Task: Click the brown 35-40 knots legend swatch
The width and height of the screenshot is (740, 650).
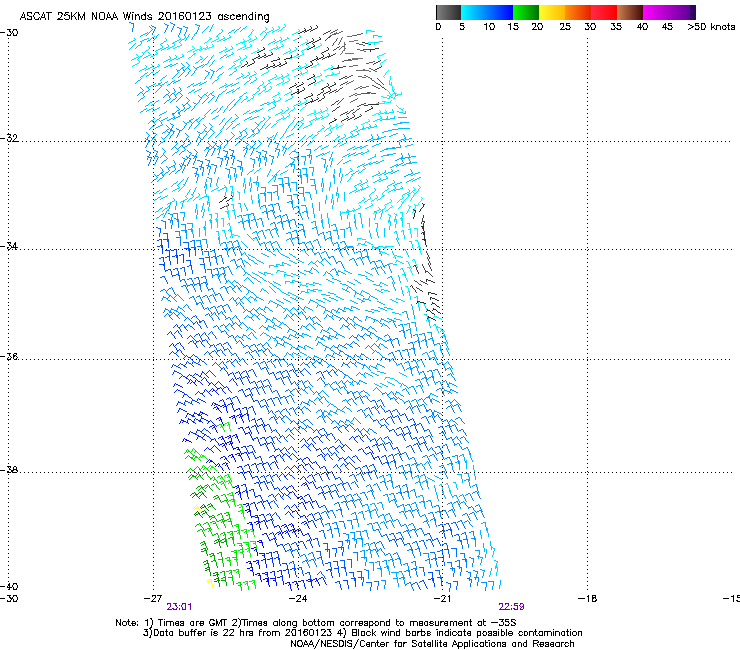Action: click(x=630, y=12)
